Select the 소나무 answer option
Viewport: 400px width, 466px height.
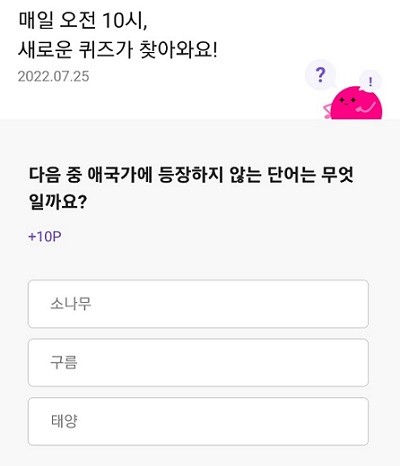(x=198, y=304)
